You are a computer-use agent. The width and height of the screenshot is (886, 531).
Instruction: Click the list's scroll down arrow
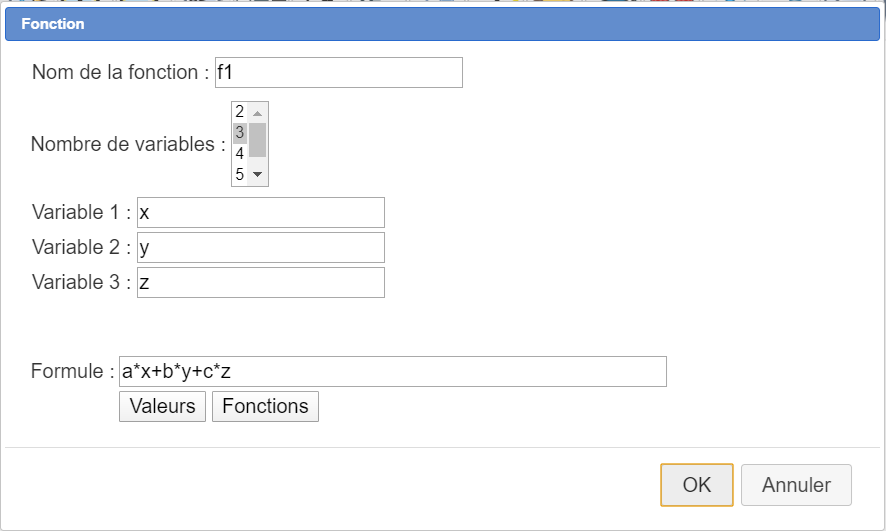tap(257, 175)
